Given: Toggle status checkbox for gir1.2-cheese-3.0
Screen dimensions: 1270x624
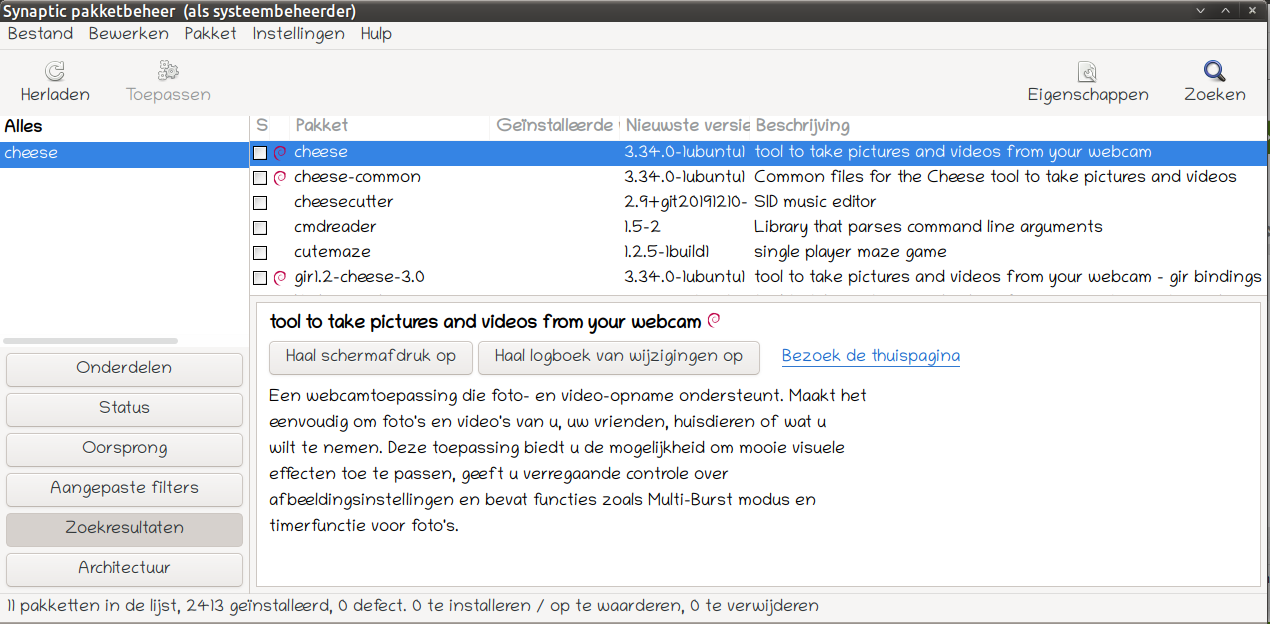Looking at the screenshot, I should pos(260,278).
